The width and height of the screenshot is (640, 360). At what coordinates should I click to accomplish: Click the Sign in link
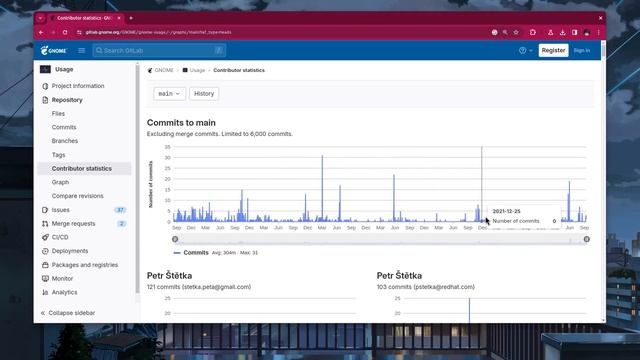tap(582, 50)
